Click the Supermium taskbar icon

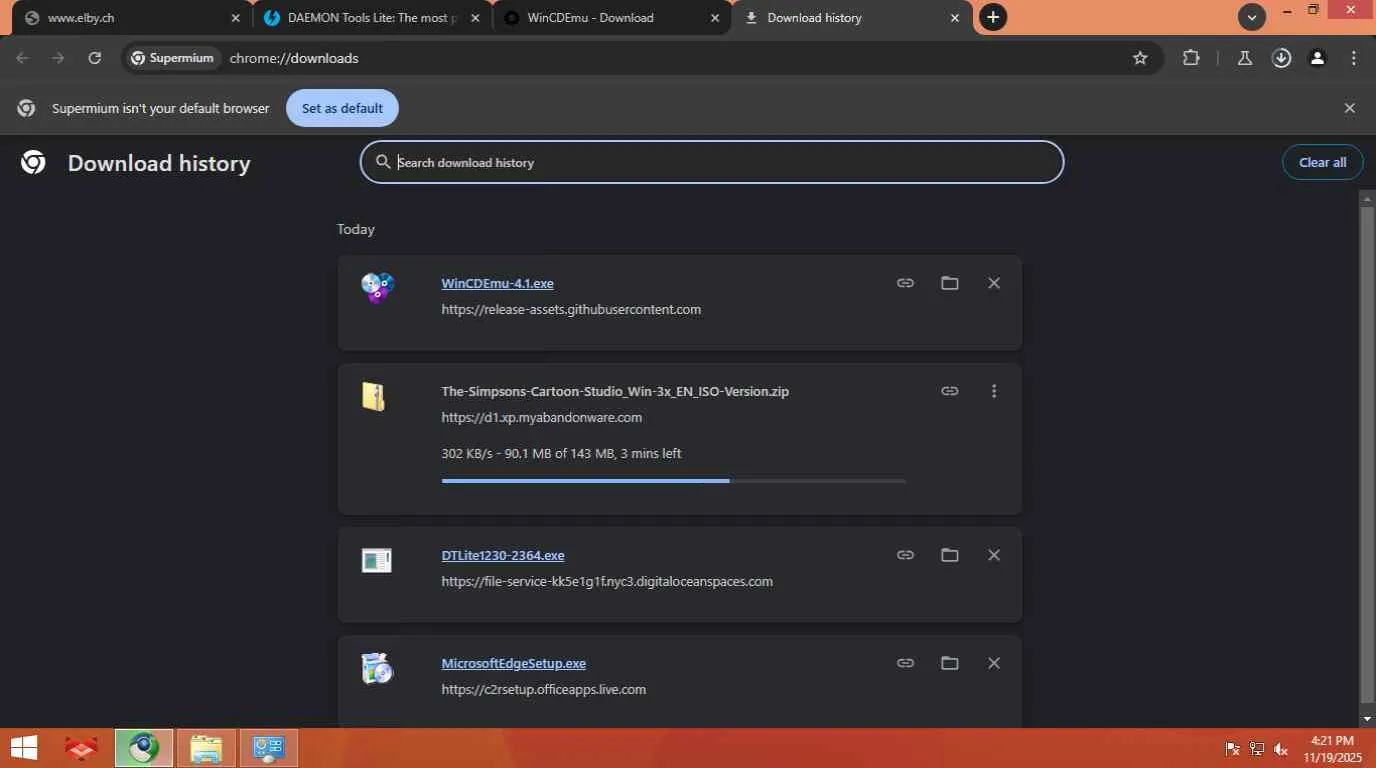(x=144, y=748)
